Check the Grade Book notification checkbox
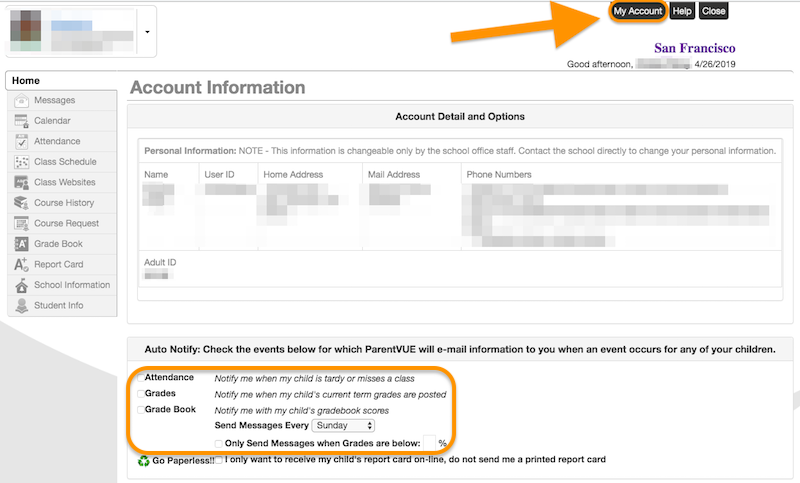Viewport: 800px width, 483px height. 141,410
